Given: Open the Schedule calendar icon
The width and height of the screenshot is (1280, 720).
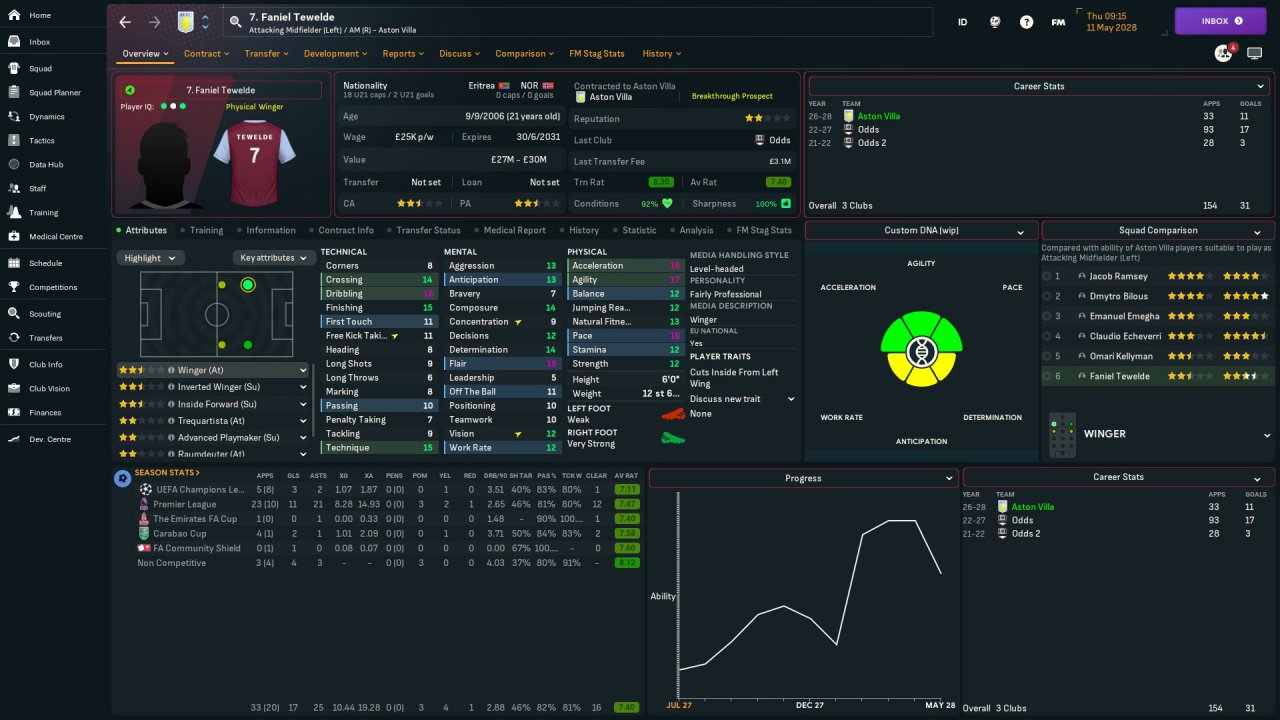Looking at the screenshot, I should 14,263.
